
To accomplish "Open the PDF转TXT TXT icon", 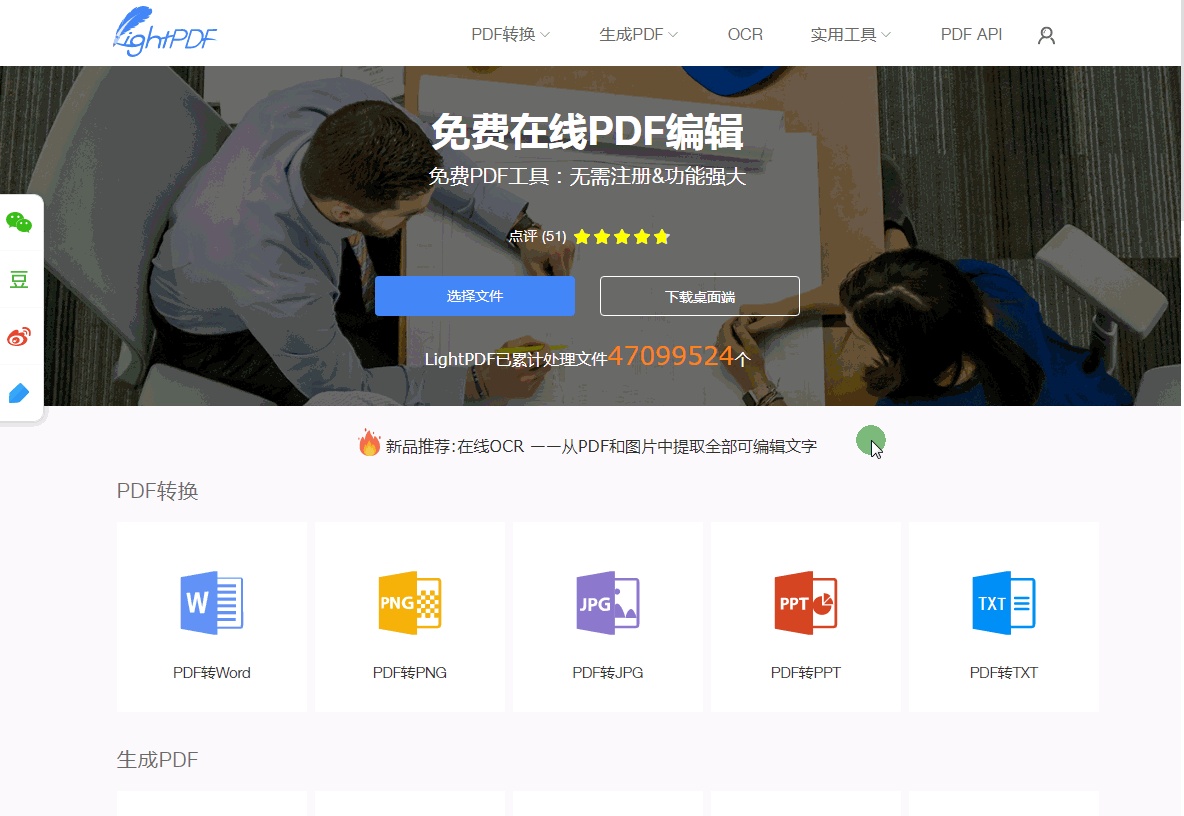I will point(1004,602).
